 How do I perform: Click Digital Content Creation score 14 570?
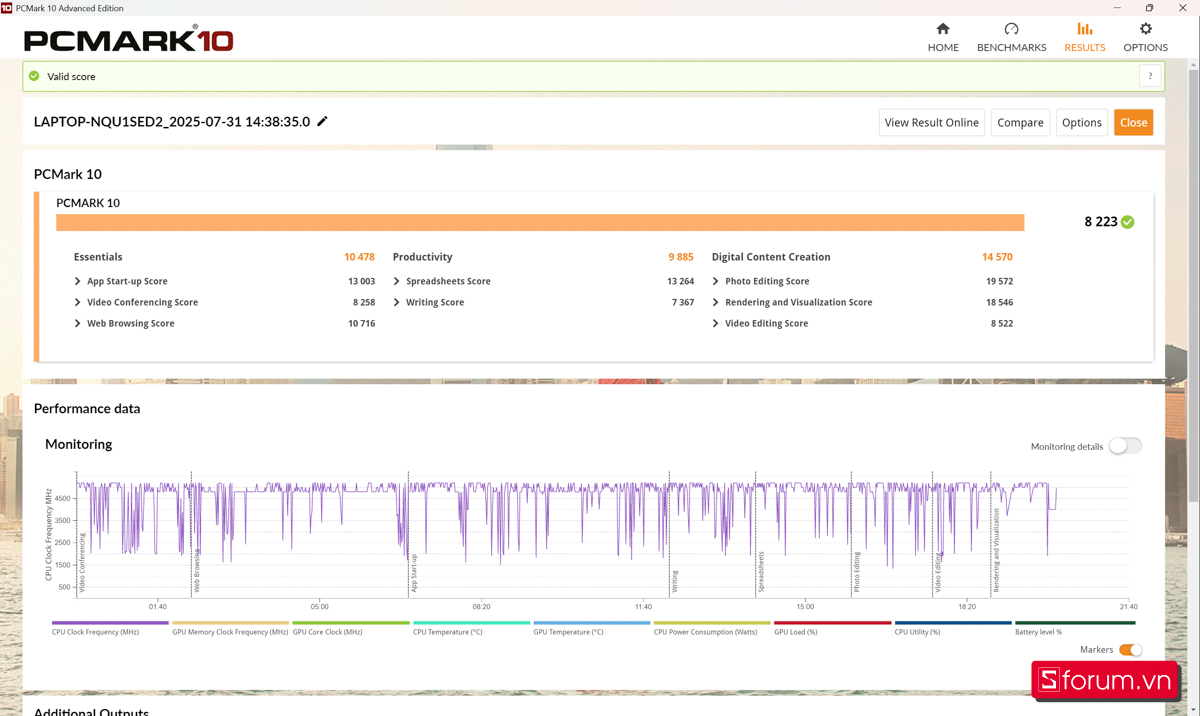pyautogui.click(x=997, y=257)
